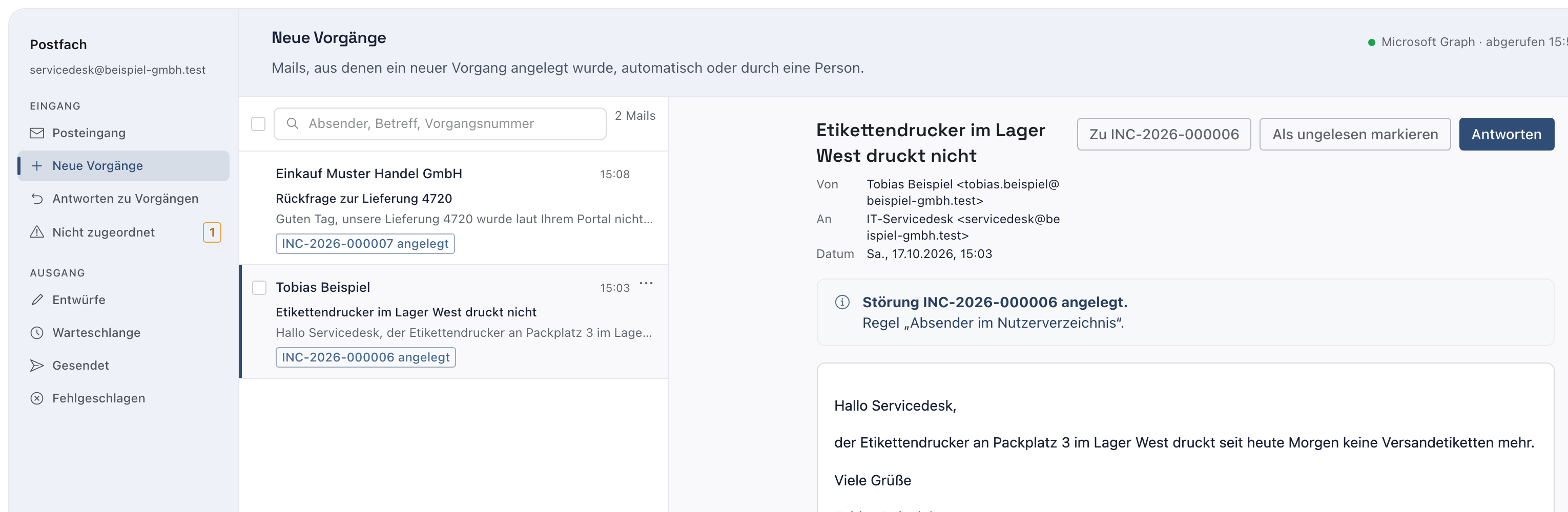Screen dimensions: 1568x512
Task: Click the sender Tobias Beispiel address in the header
Action: click(962, 192)
